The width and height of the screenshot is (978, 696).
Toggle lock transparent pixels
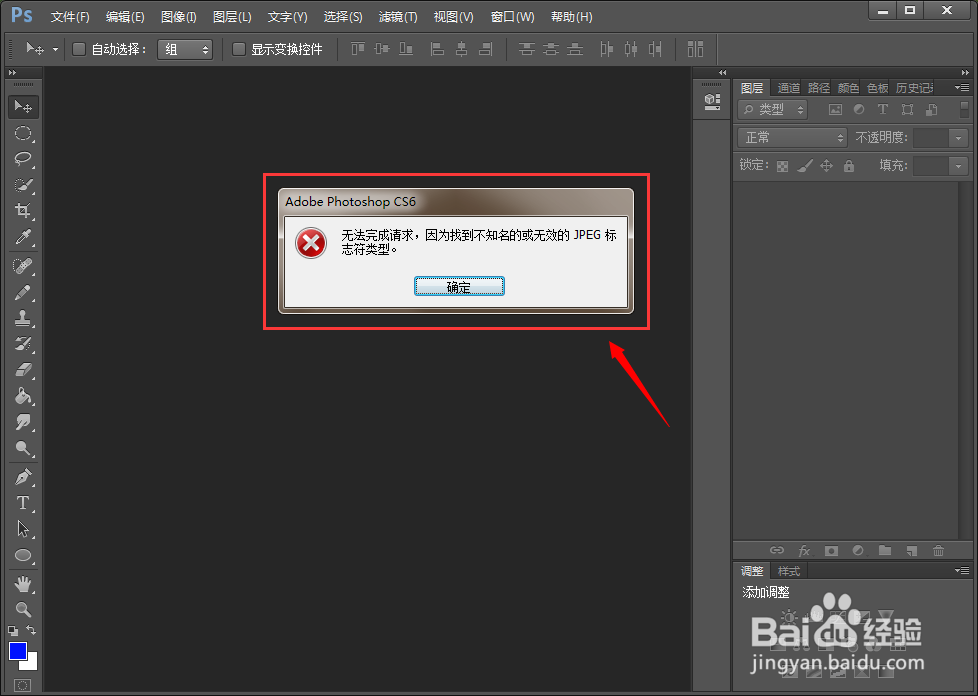pos(782,166)
